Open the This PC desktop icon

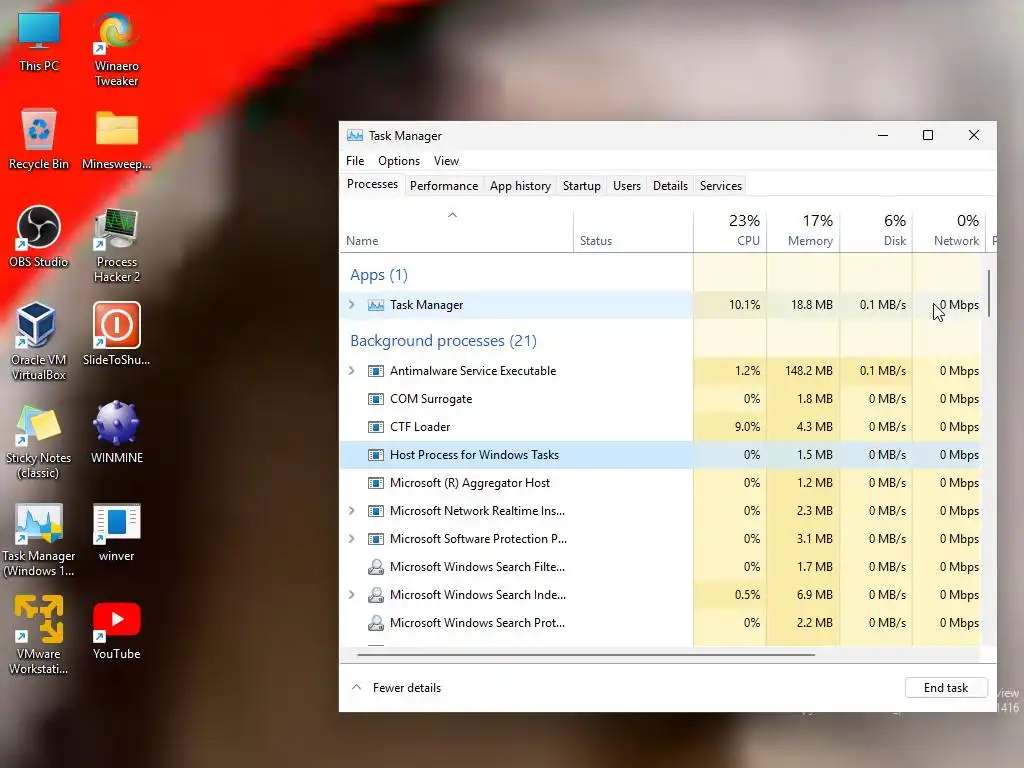[x=39, y=42]
